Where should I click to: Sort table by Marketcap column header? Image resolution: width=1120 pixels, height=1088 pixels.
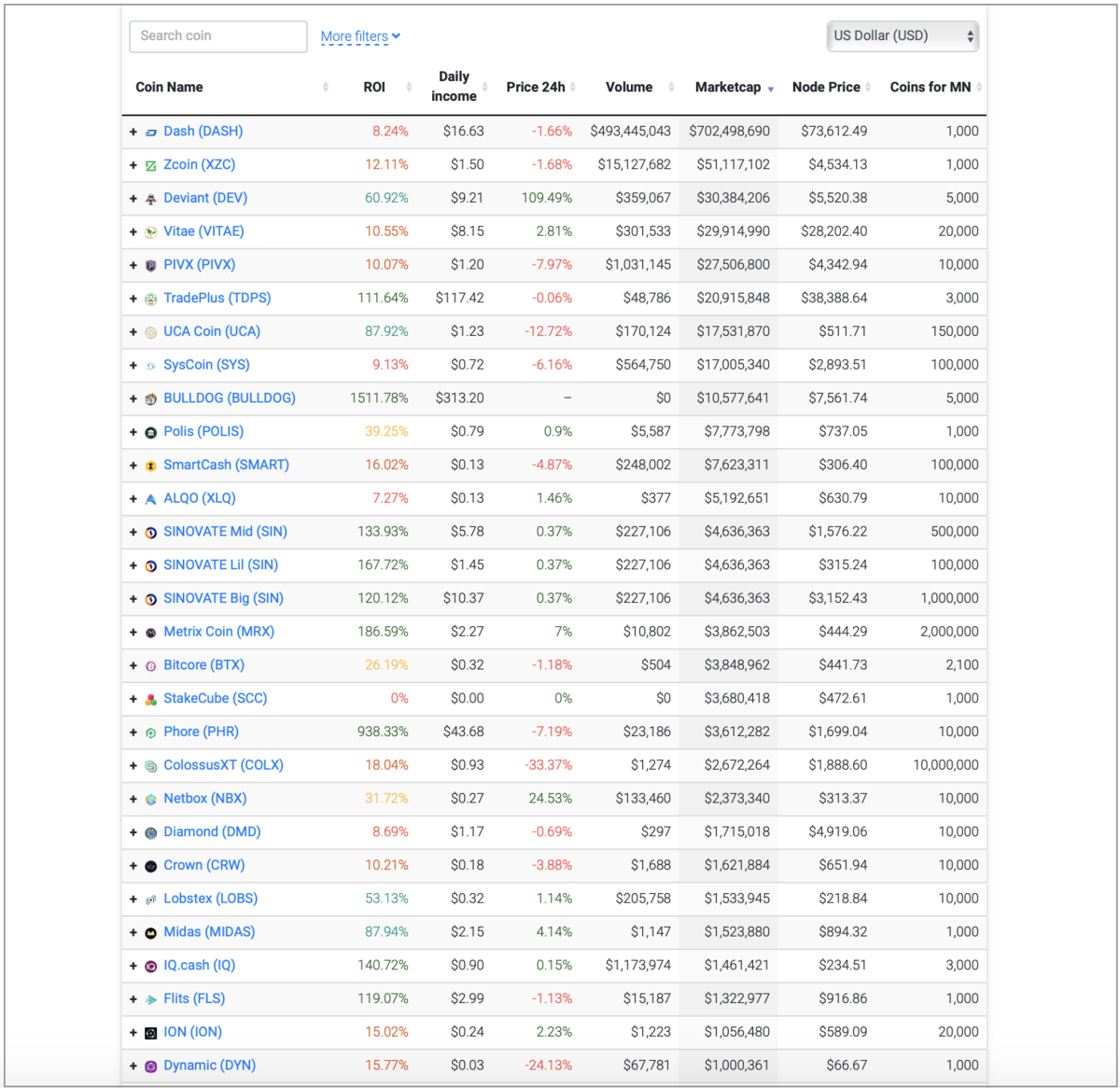coord(728,87)
